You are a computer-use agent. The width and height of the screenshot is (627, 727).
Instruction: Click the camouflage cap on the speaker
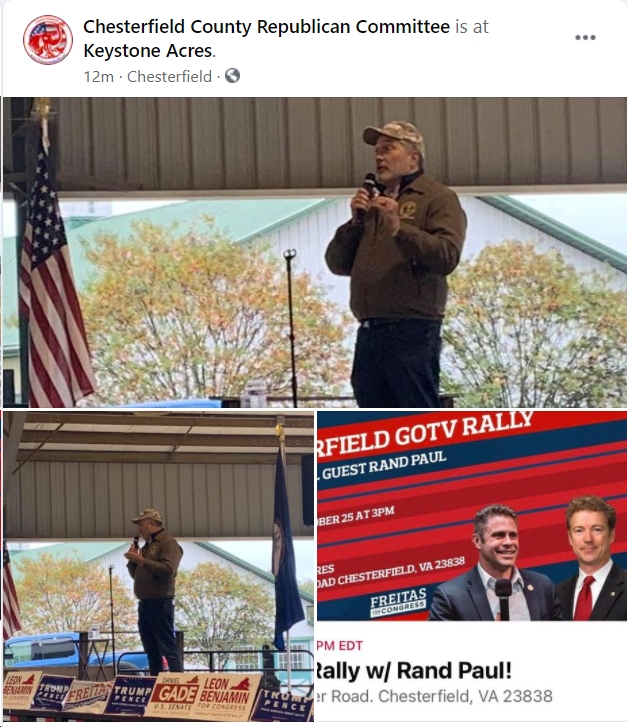pos(393,134)
